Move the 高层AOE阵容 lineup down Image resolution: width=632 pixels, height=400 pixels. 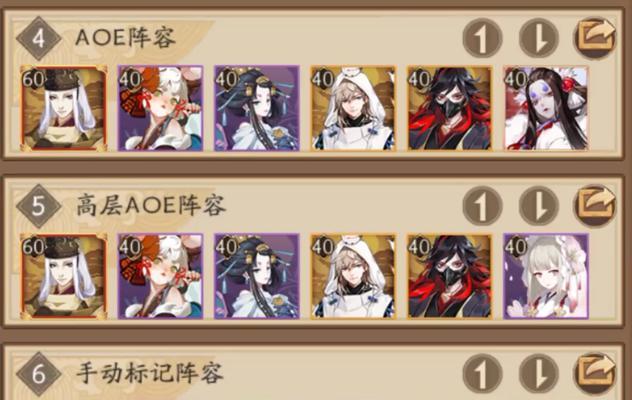click(539, 206)
